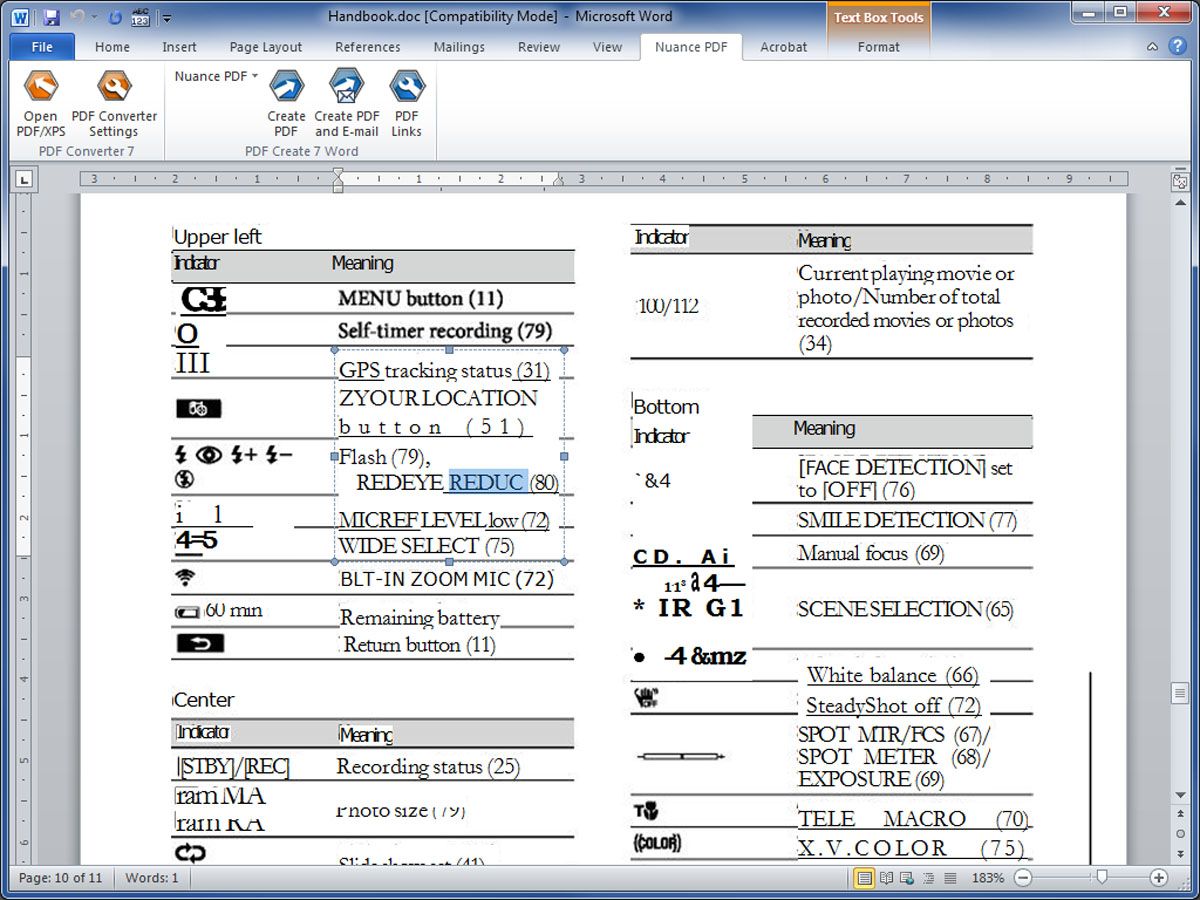Click the Remaining battery text

tap(420, 618)
